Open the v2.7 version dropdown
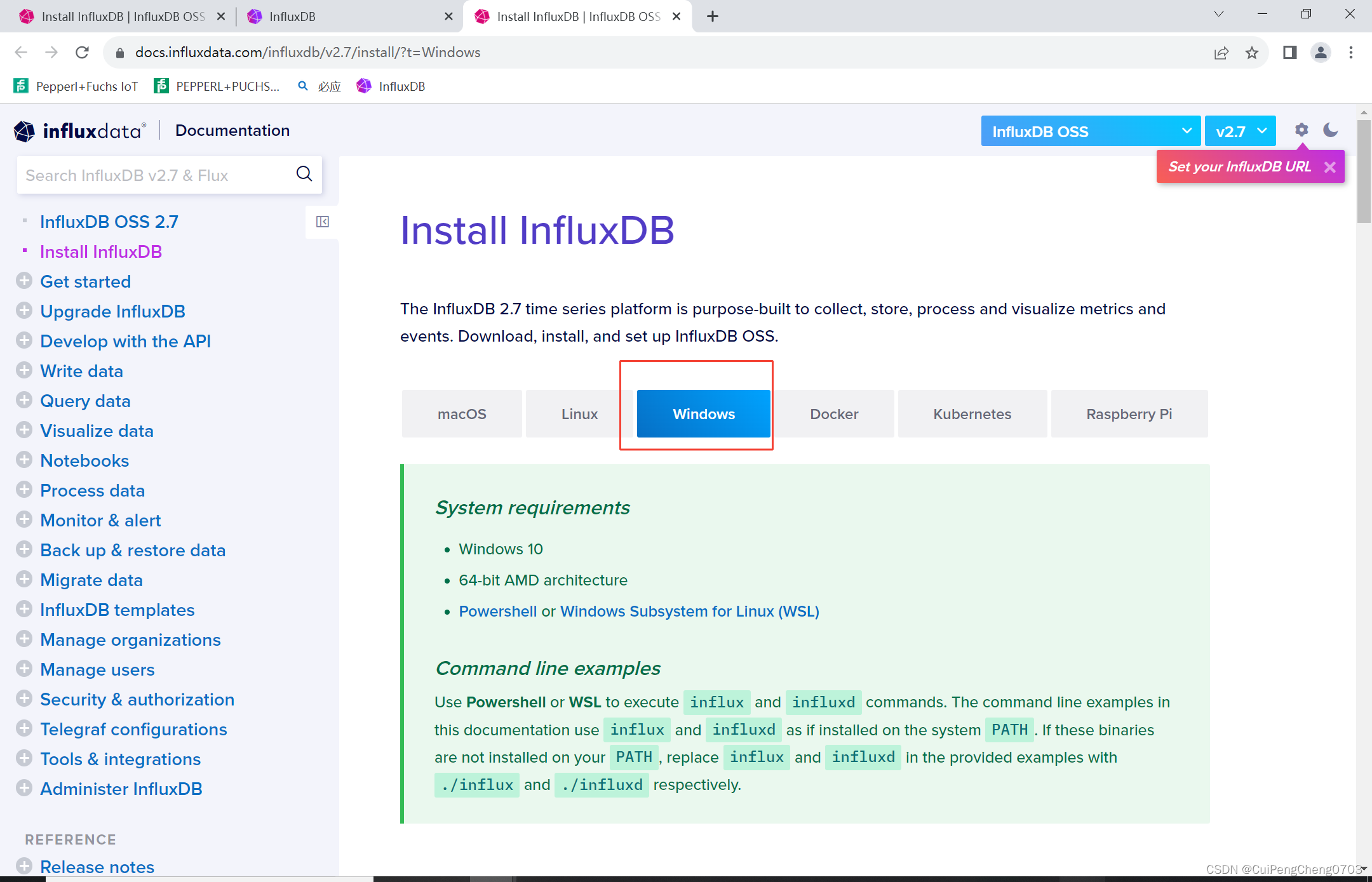The width and height of the screenshot is (1372, 882). click(x=1240, y=131)
